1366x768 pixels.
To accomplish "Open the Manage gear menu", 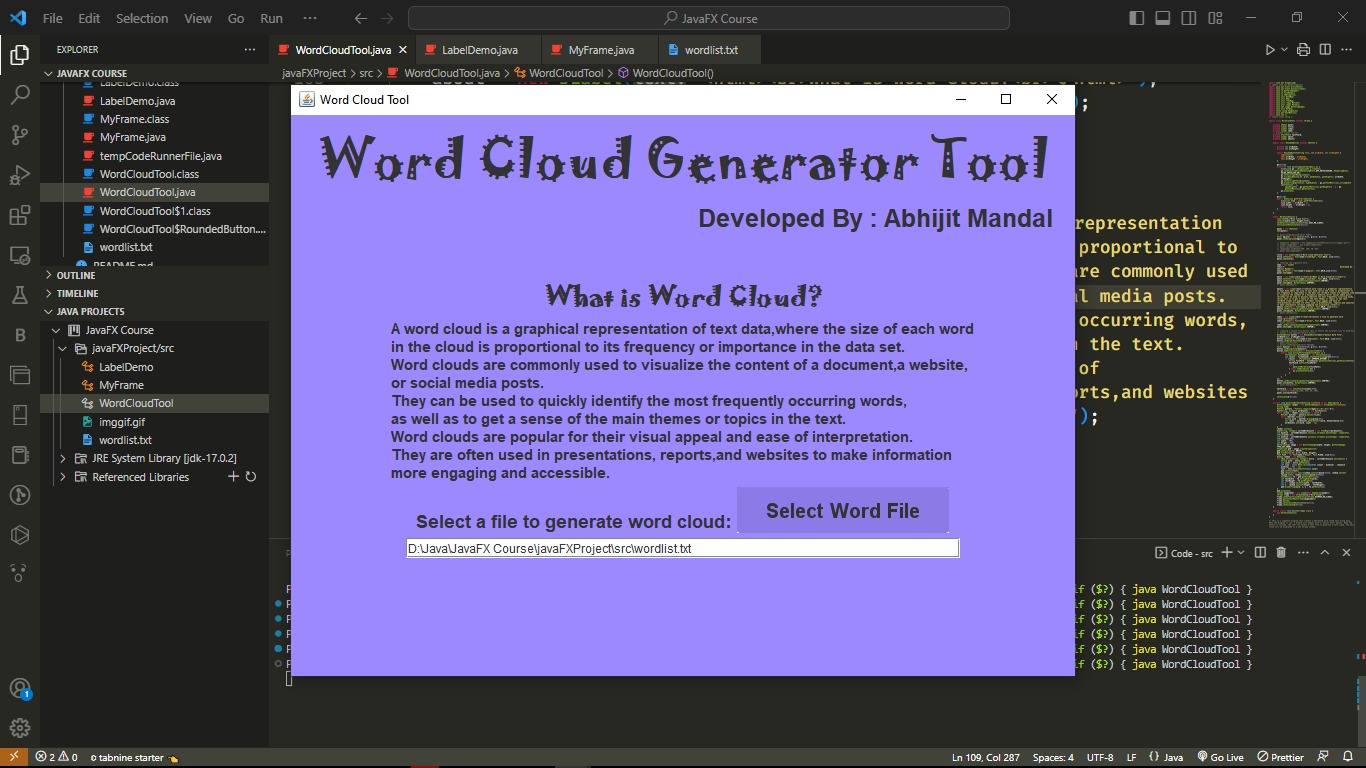I will click(x=20, y=728).
